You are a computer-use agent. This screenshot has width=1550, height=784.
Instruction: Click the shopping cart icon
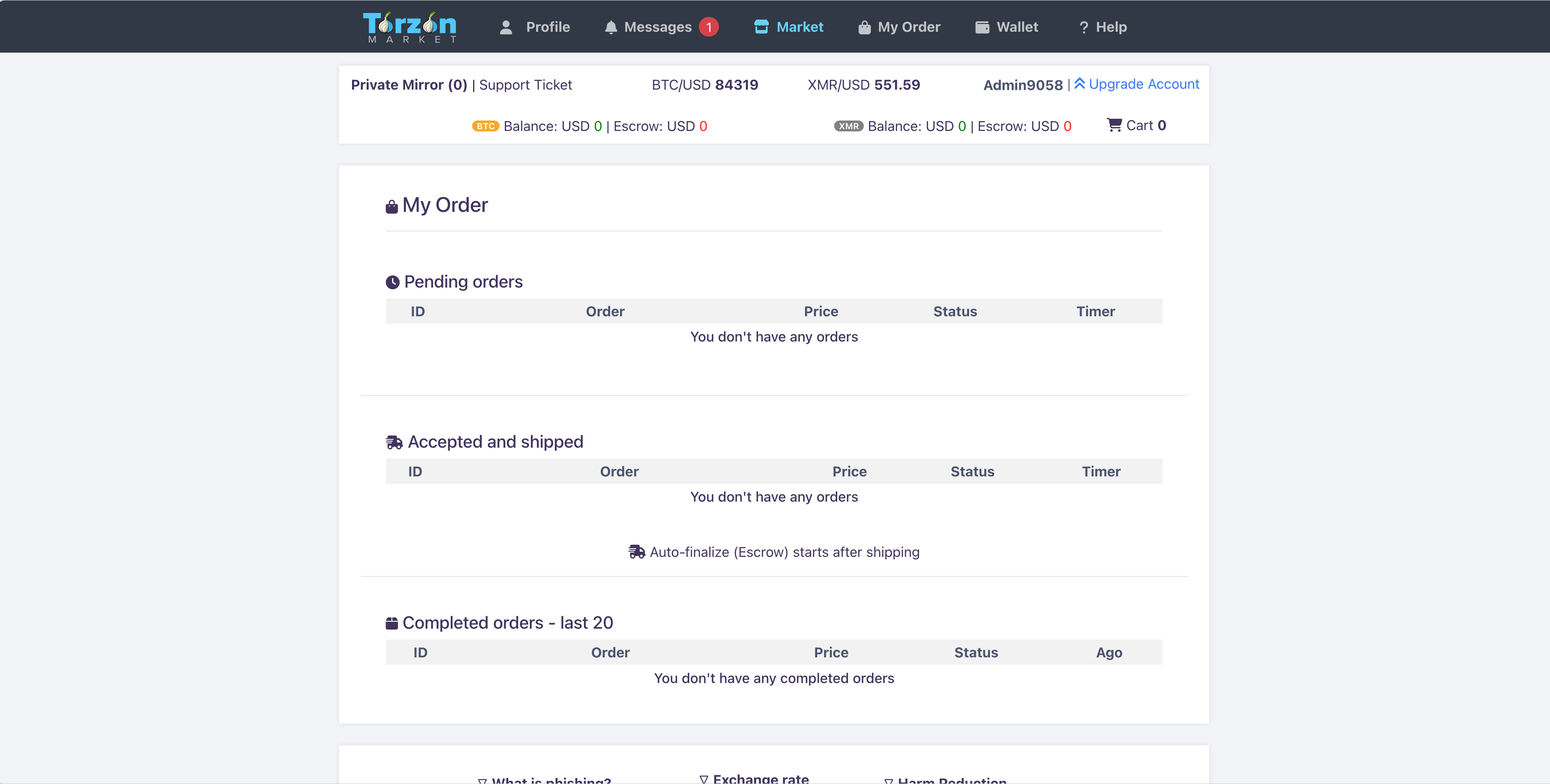click(1114, 124)
